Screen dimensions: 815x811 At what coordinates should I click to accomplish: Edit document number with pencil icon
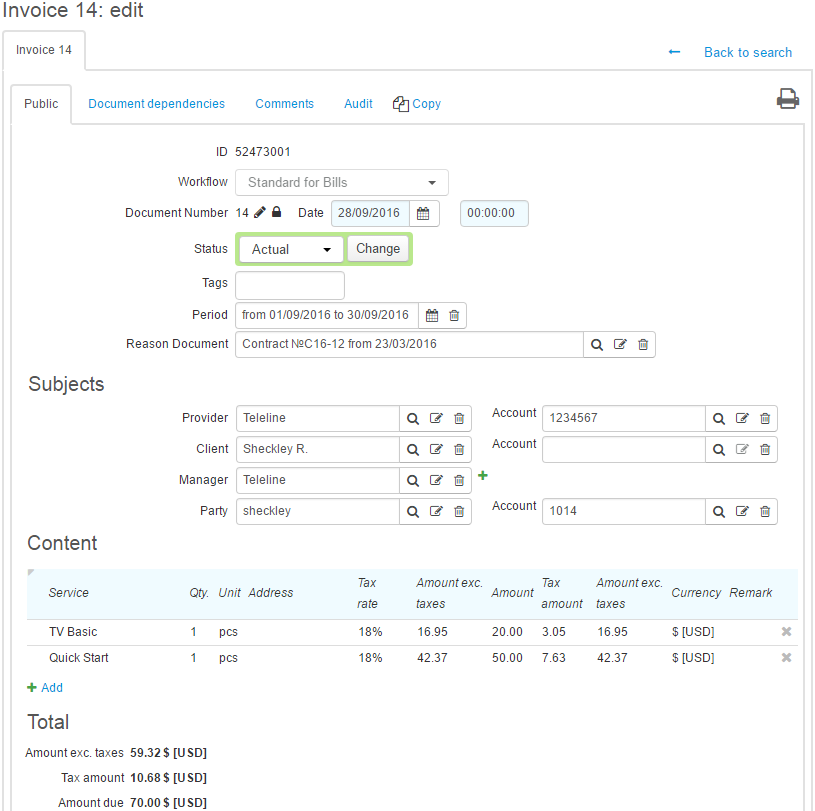click(x=260, y=212)
